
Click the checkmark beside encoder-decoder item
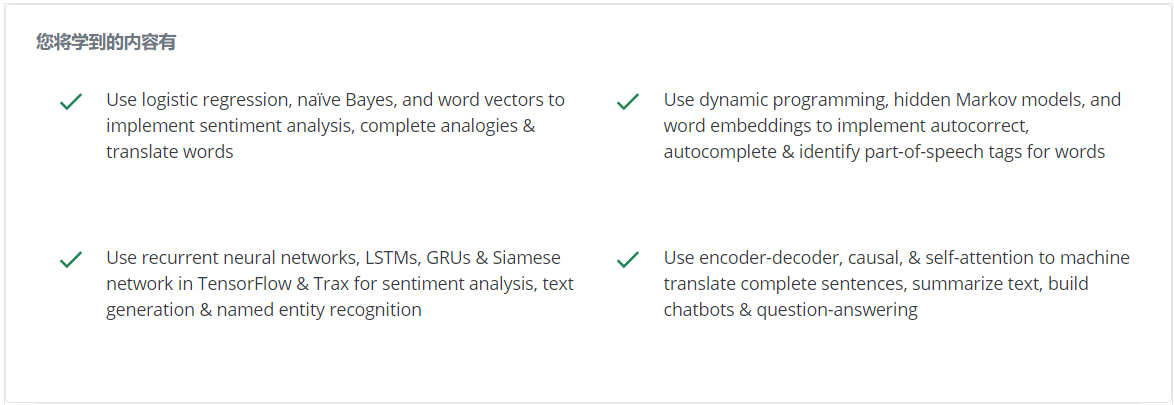coord(627,260)
